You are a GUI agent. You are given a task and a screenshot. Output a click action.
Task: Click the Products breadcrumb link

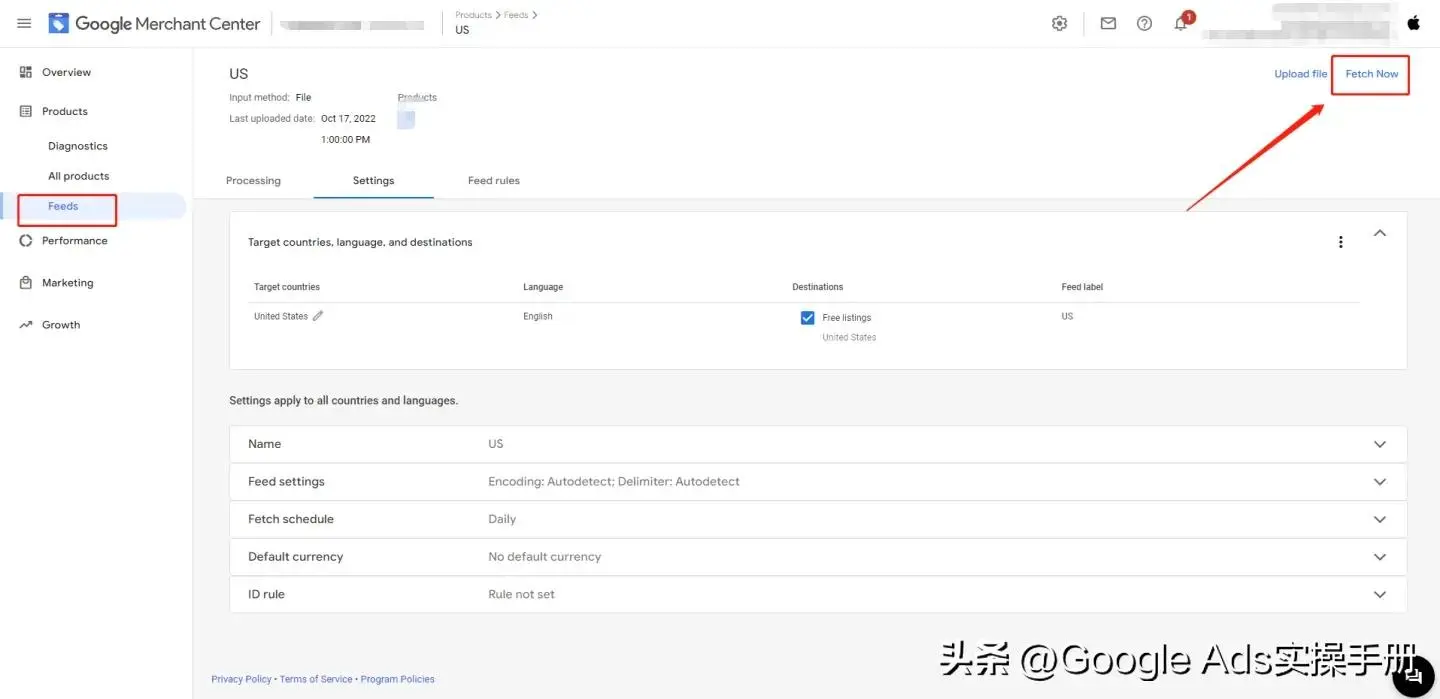pos(473,15)
